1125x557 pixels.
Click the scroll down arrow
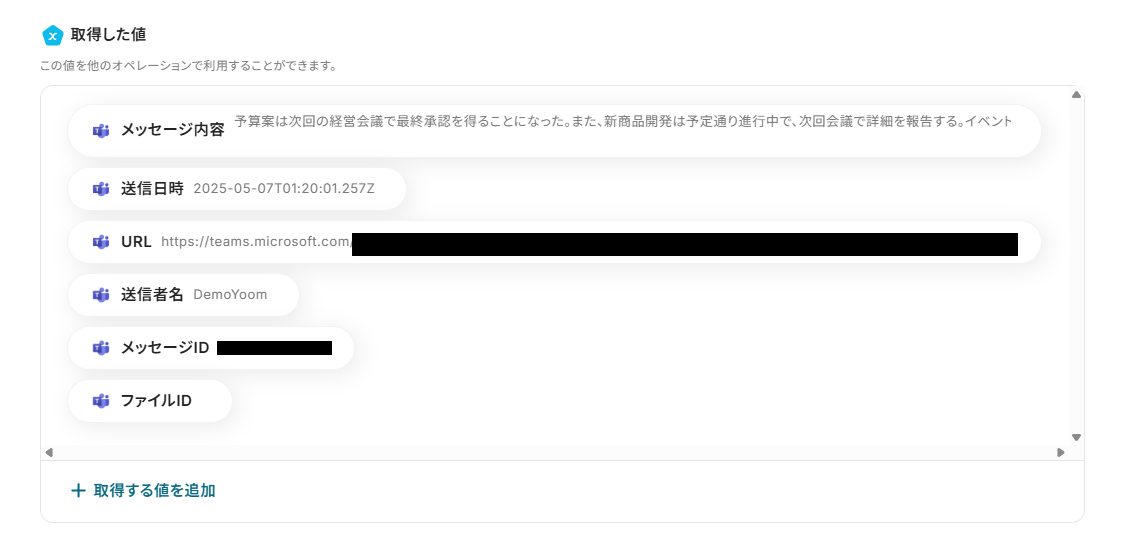1075,437
